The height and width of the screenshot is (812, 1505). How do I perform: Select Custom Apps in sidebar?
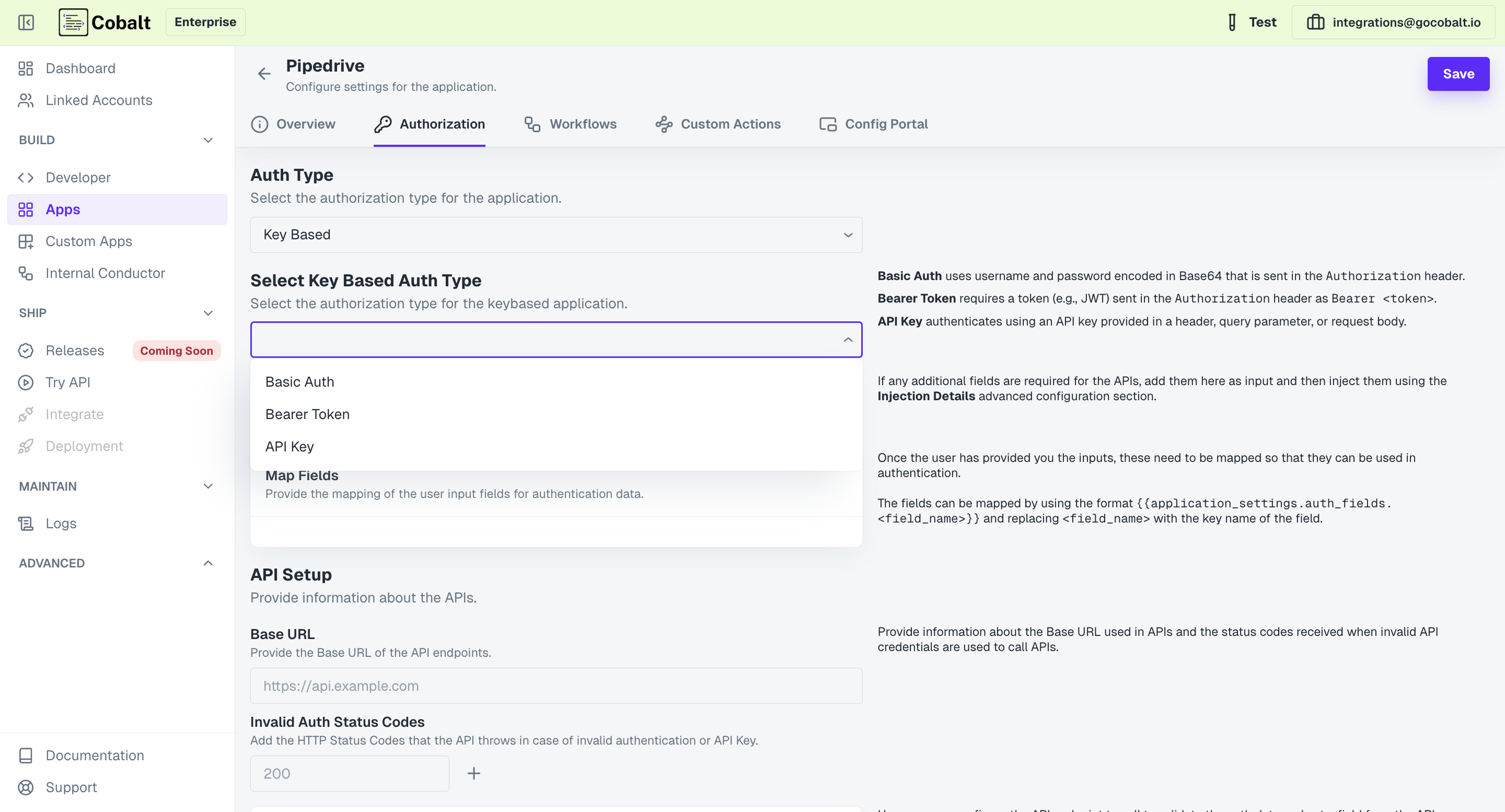[88, 241]
